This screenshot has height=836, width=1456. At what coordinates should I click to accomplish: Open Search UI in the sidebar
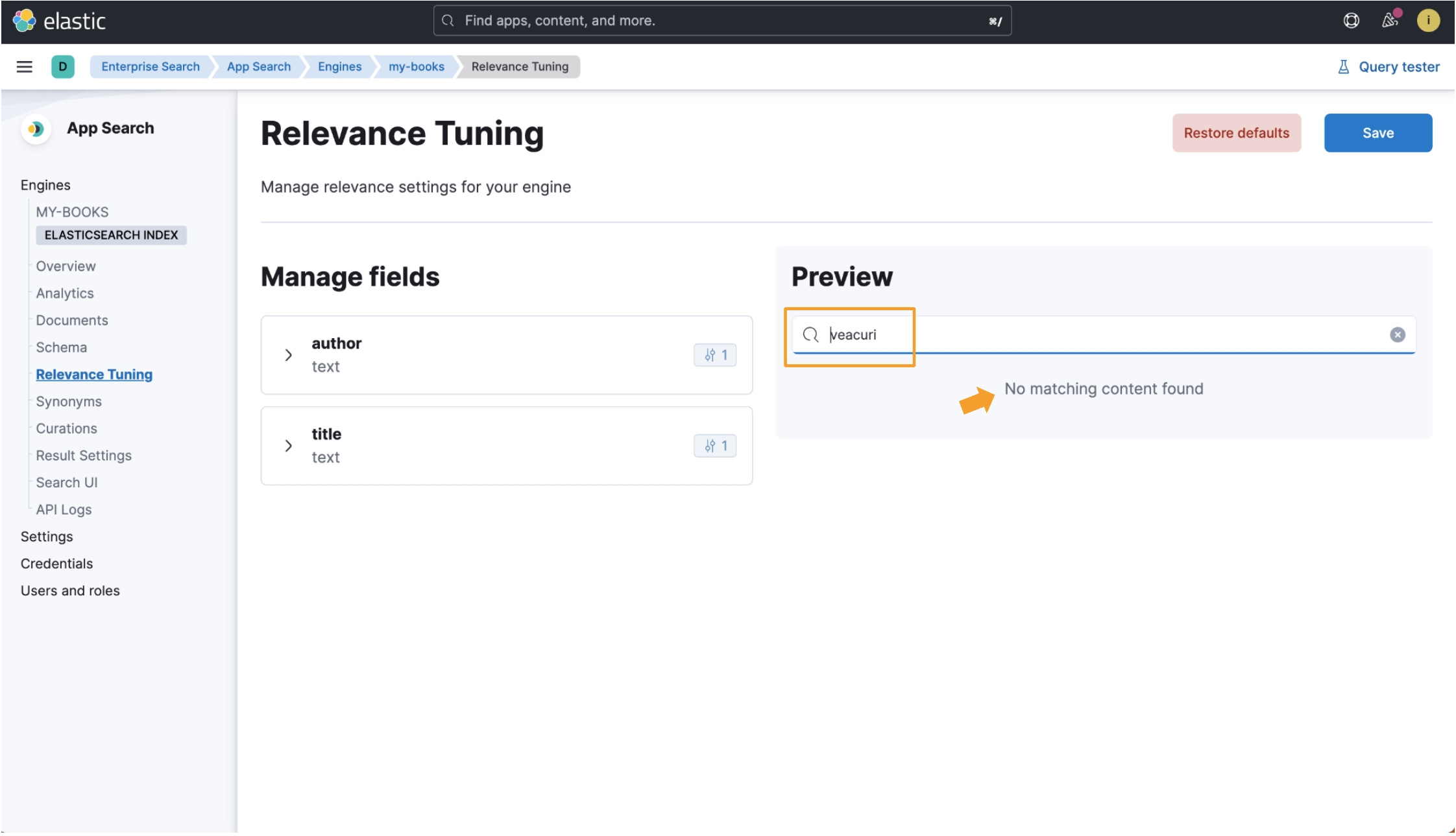67,482
